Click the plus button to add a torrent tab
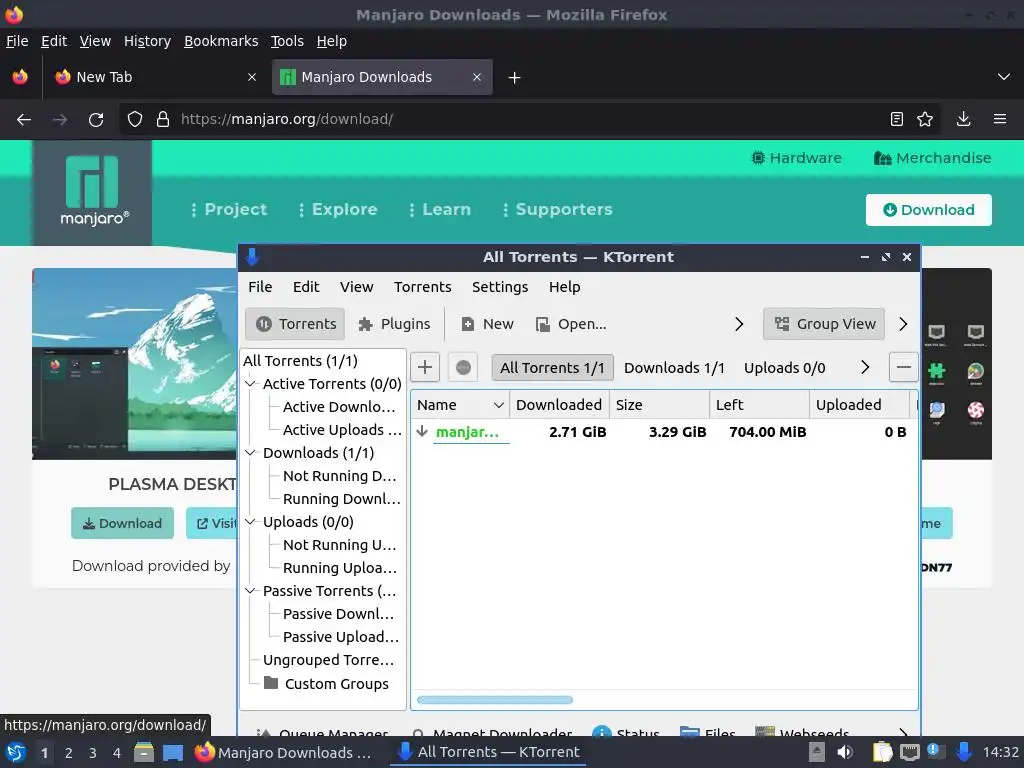The width and height of the screenshot is (1024, 768). click(x=425, y=367)
